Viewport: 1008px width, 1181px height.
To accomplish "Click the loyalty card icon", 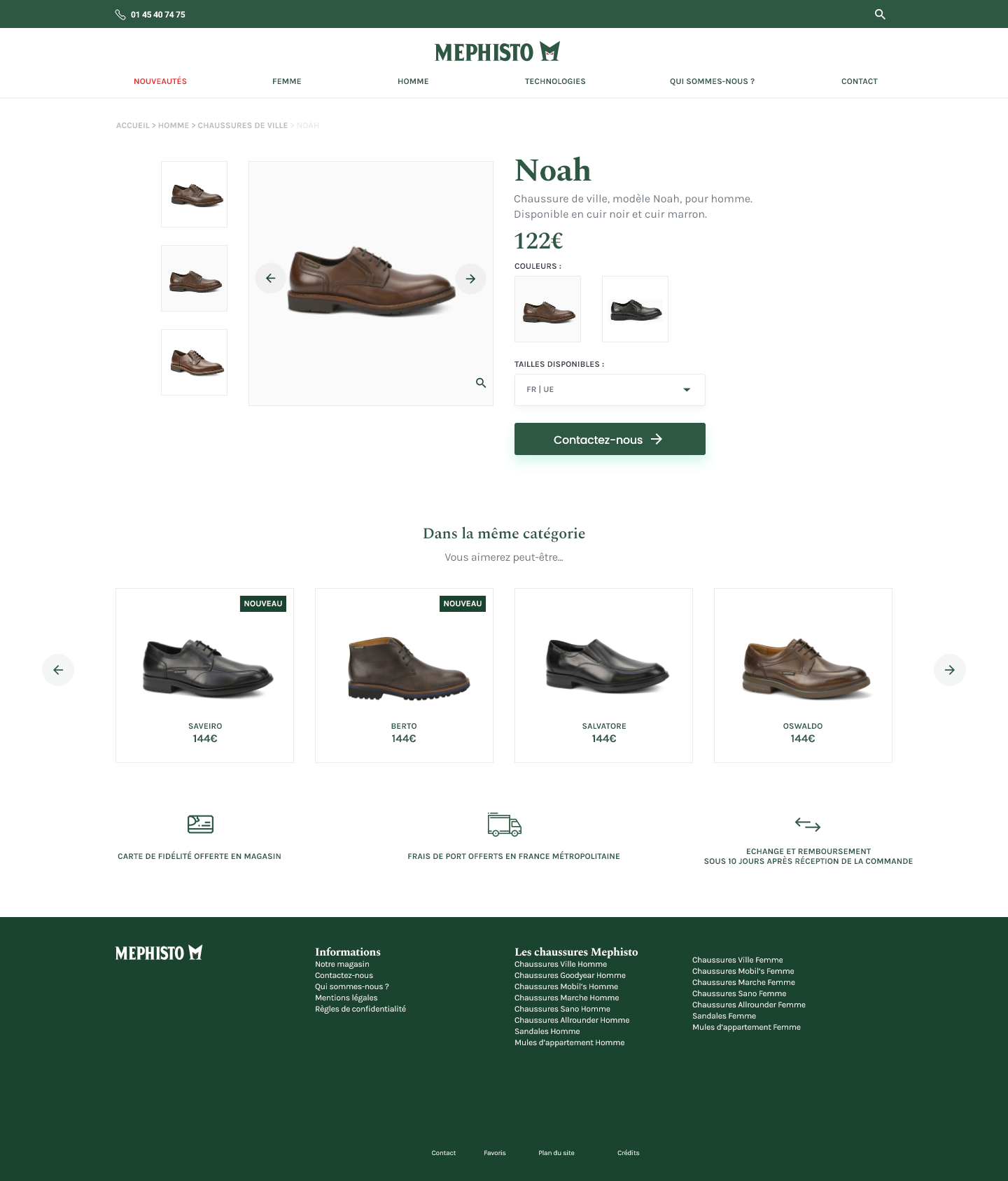I will point(200,824).
